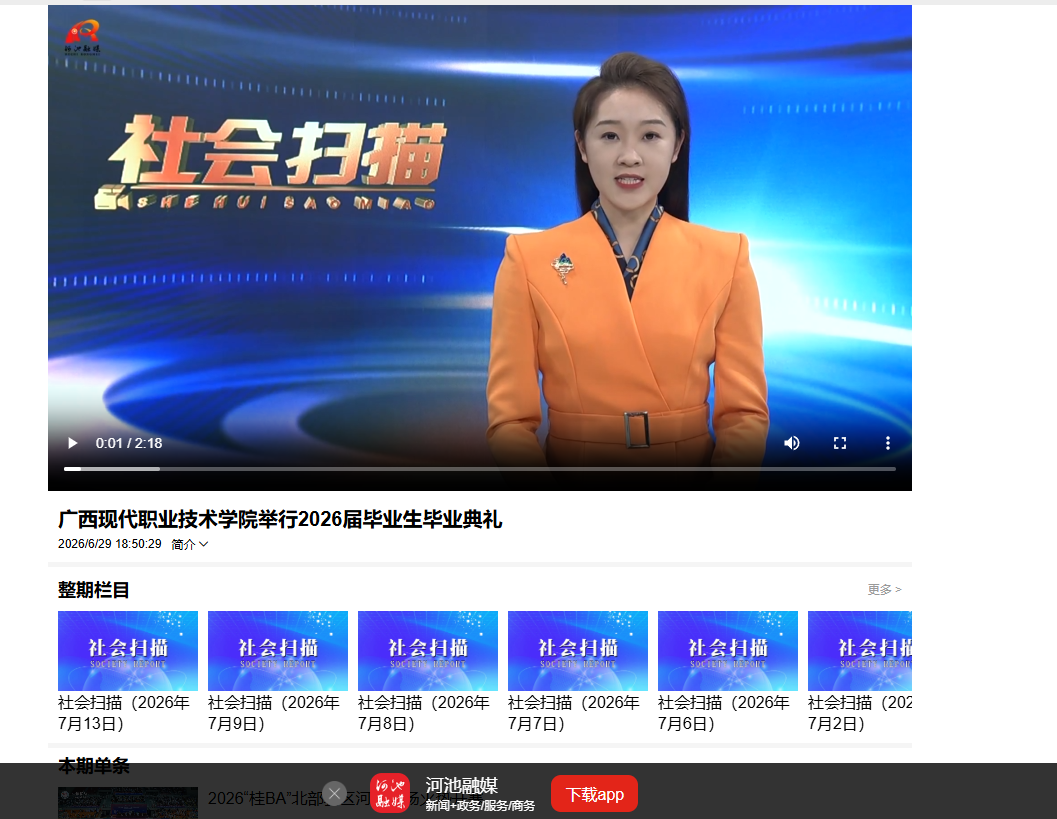Viewport: 1057px width, 819px height.
Task: Mute the video volume
Action: pos(791,443)
